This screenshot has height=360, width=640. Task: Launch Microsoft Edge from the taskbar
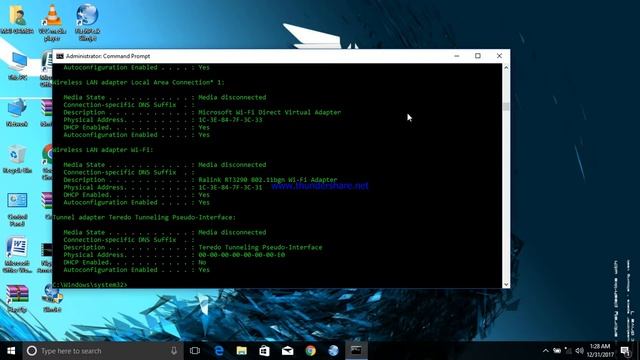pyautogui.click(x=219, y=351)
